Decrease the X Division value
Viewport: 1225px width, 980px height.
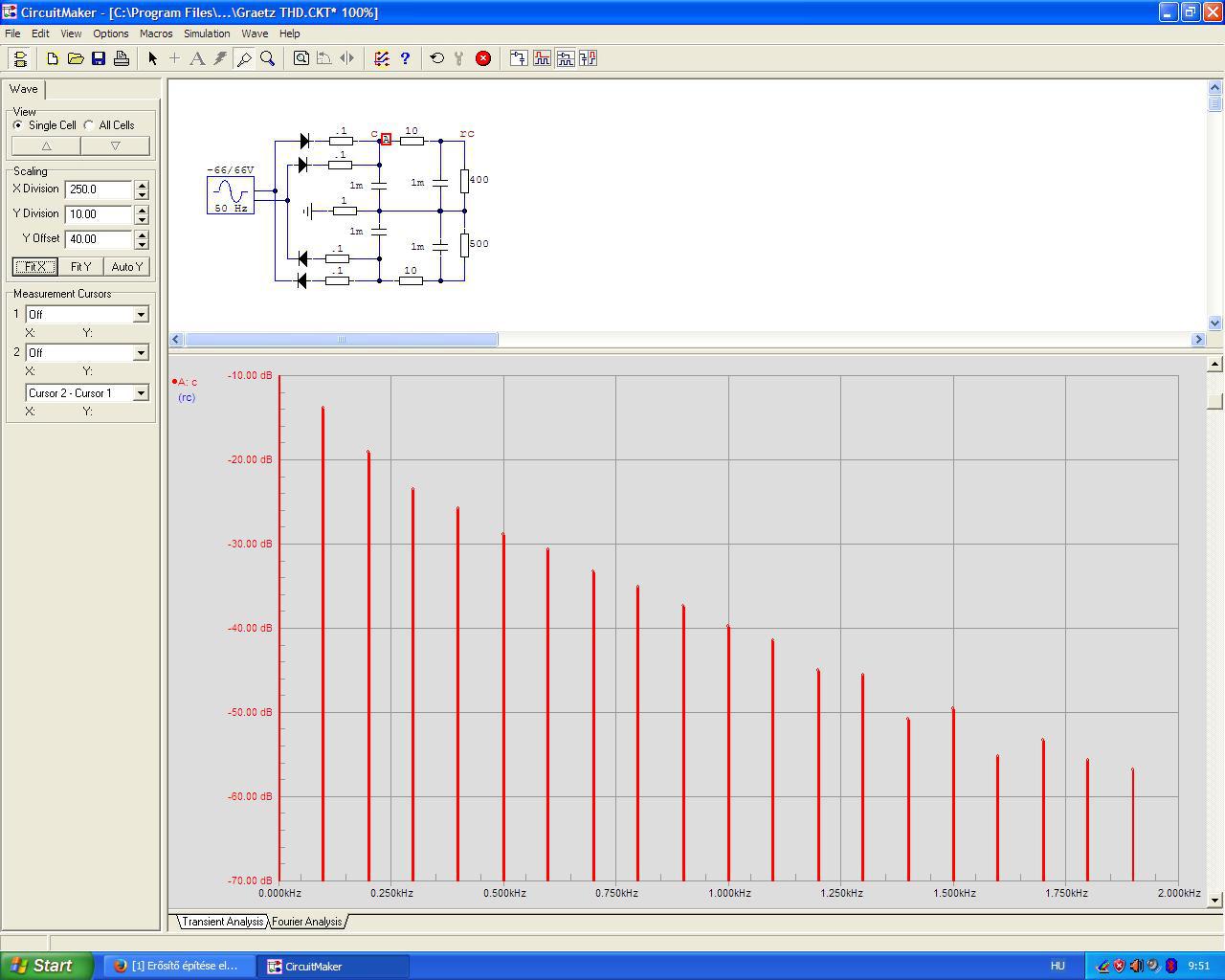click(x=142, y=194)
